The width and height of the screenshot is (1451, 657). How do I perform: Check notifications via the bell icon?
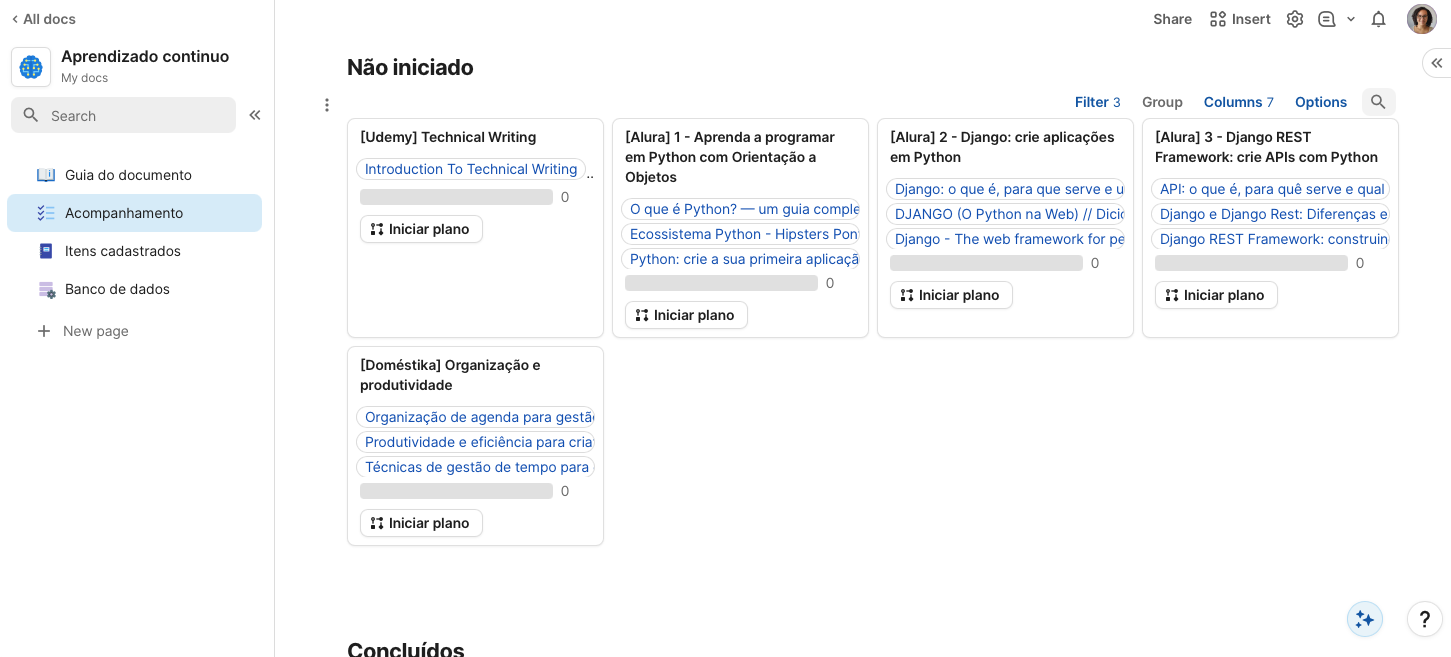tap(1378, 18)
